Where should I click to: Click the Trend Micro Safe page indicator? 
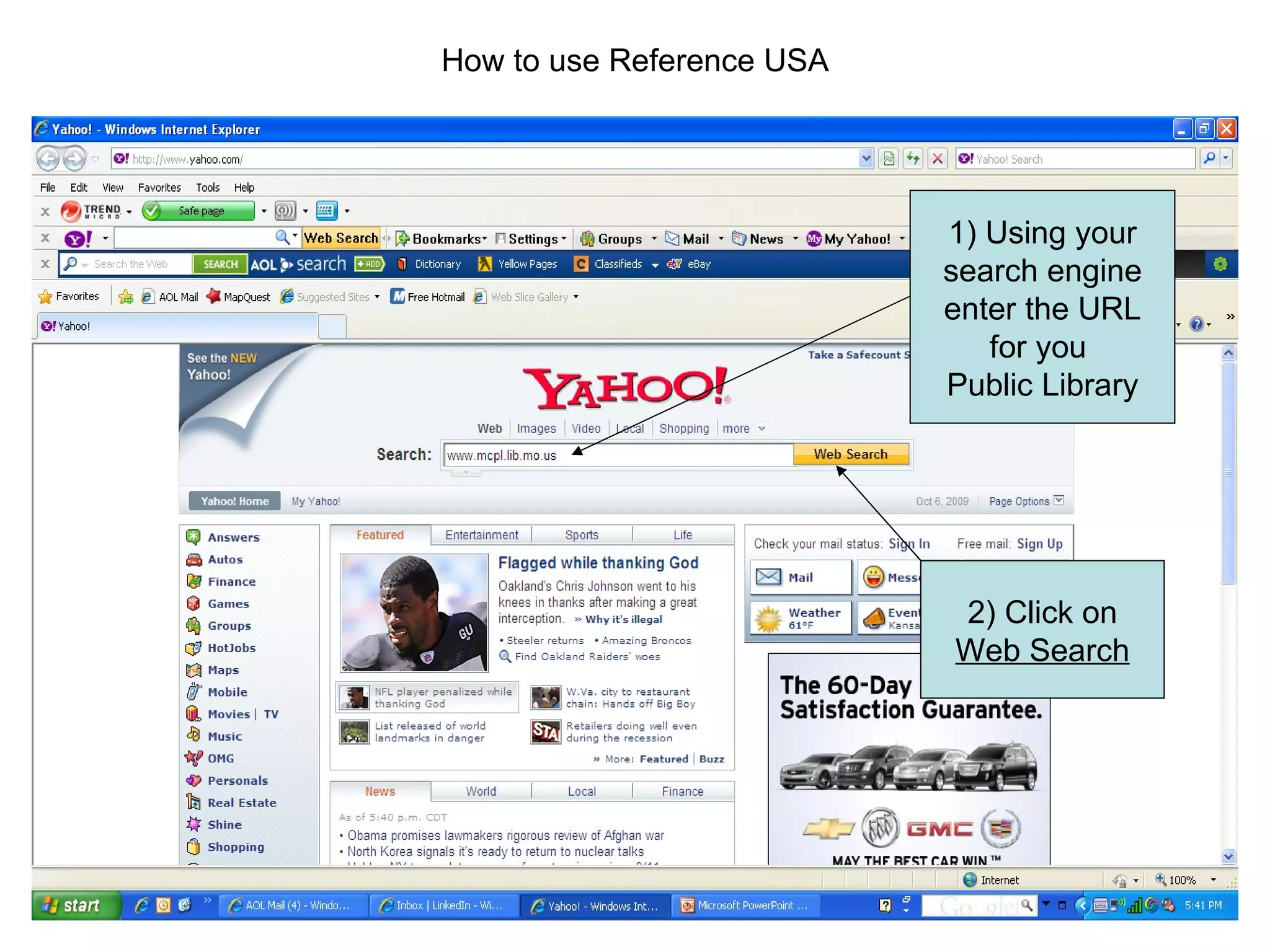pos(198,211)
